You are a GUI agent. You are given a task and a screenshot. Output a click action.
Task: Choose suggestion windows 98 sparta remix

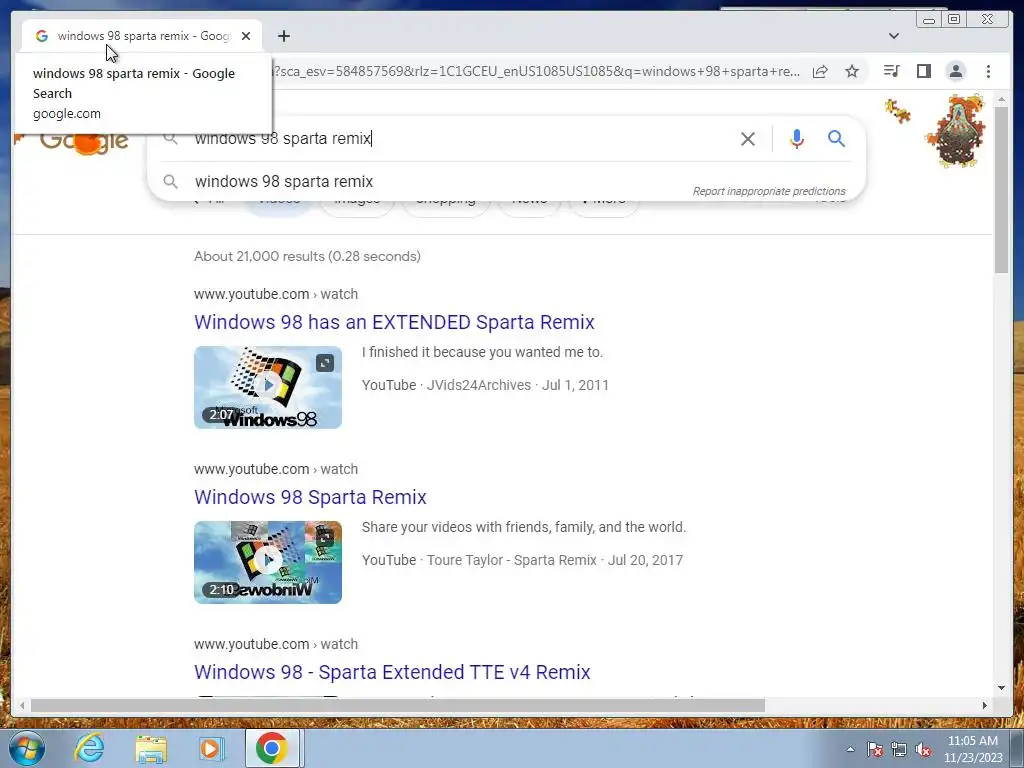(x=284, y=182)
